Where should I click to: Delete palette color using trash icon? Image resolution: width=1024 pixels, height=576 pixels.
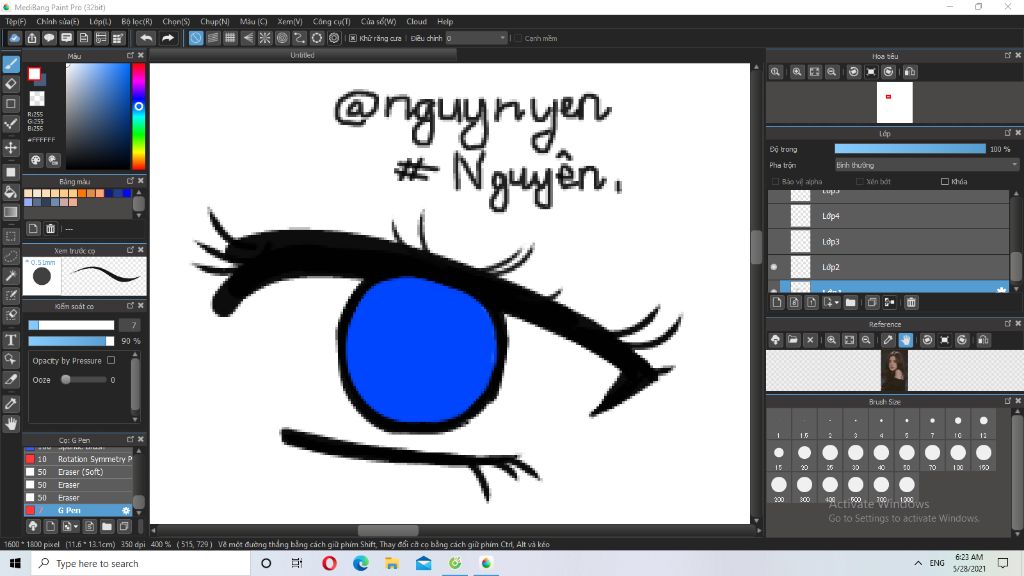tap(50, 229)
